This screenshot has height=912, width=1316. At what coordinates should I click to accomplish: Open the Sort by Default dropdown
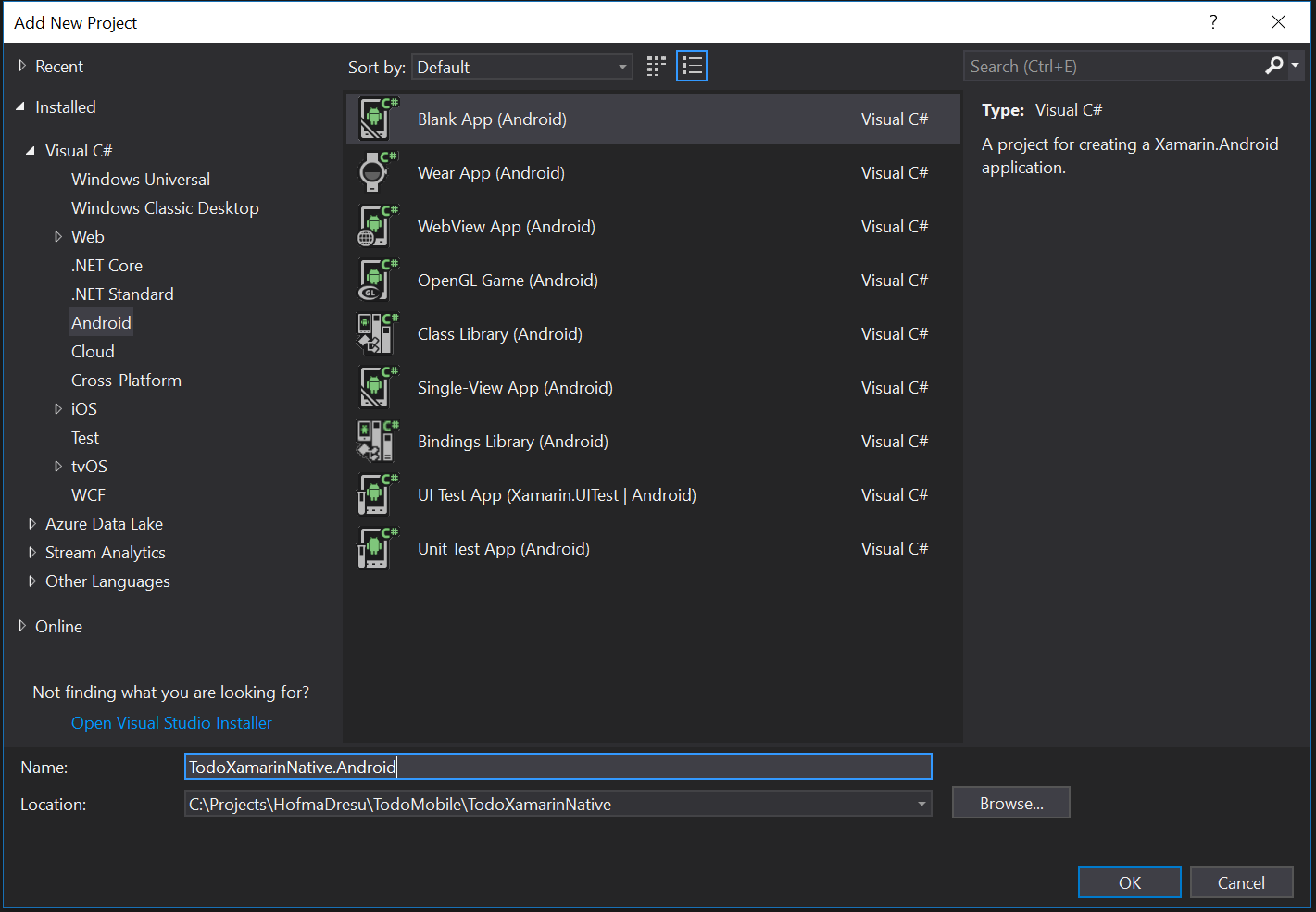tap(522, 67)
